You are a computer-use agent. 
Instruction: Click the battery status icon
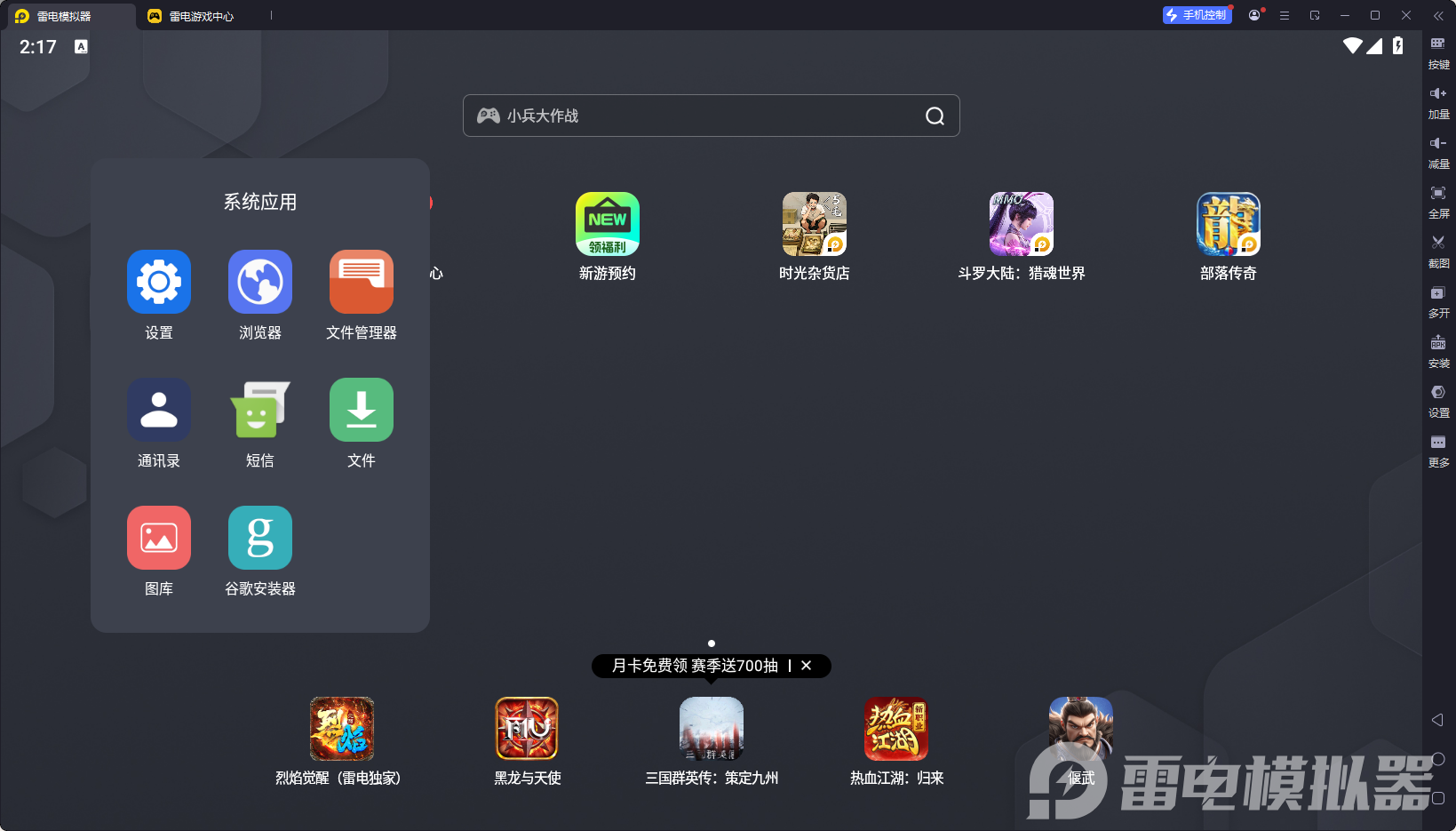coord(1398,46)
